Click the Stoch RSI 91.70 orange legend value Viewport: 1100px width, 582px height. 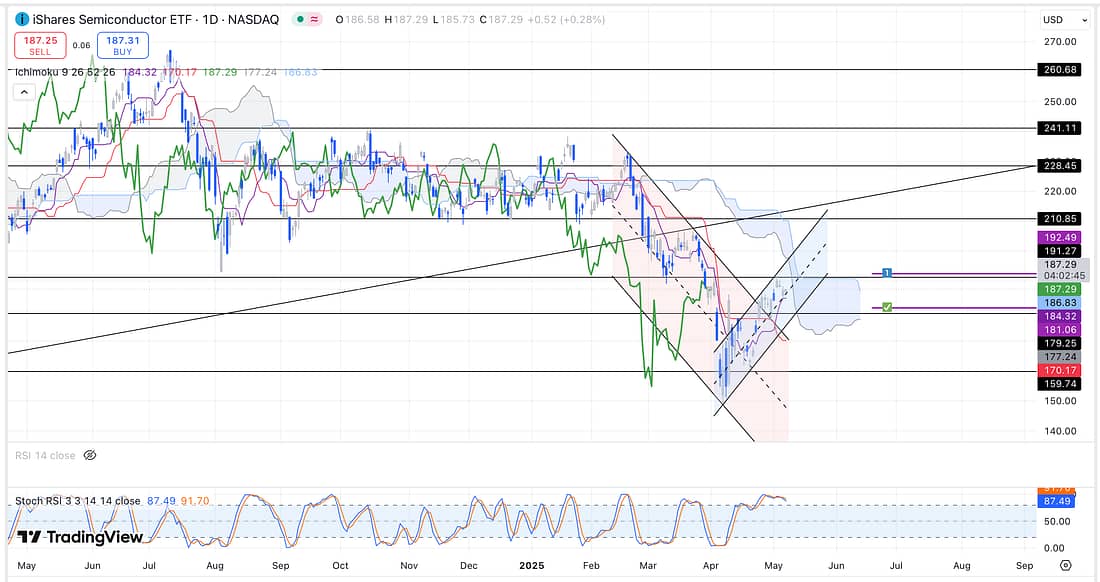(x=194, y=501)
